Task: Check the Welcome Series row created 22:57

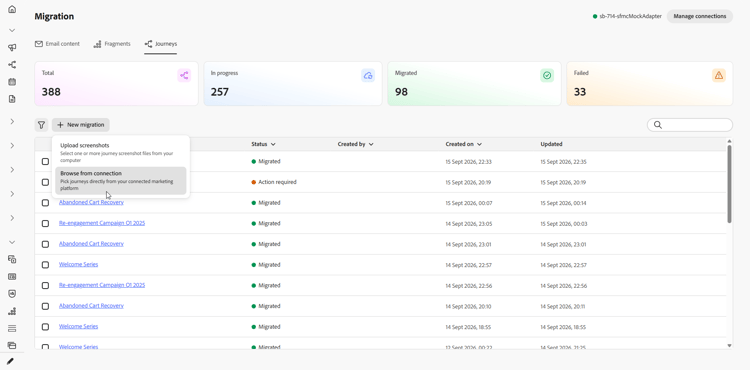Action: (45, 265)
